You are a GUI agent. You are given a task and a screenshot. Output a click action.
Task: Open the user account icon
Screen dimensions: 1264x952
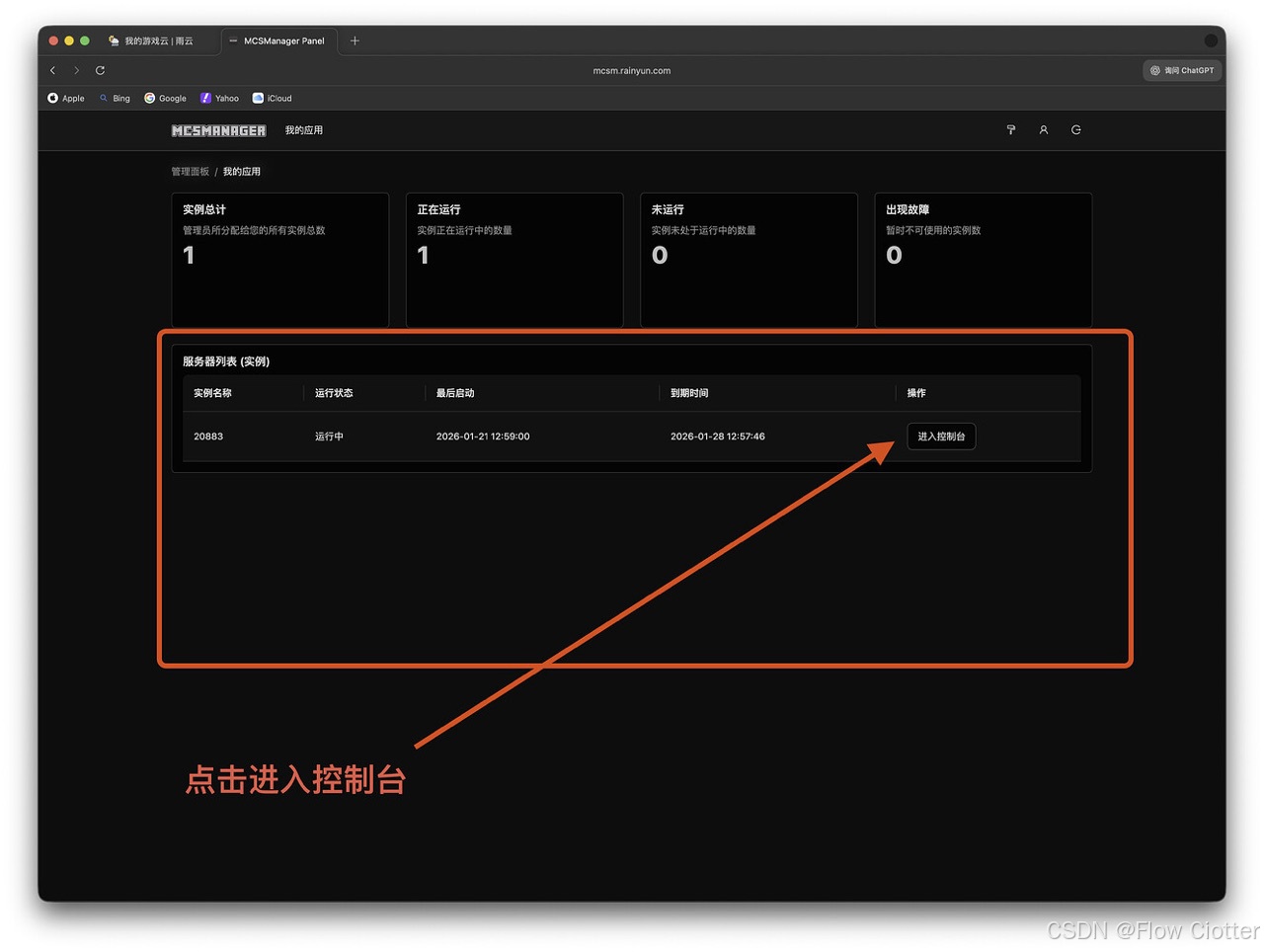[x=1044, y=130]
